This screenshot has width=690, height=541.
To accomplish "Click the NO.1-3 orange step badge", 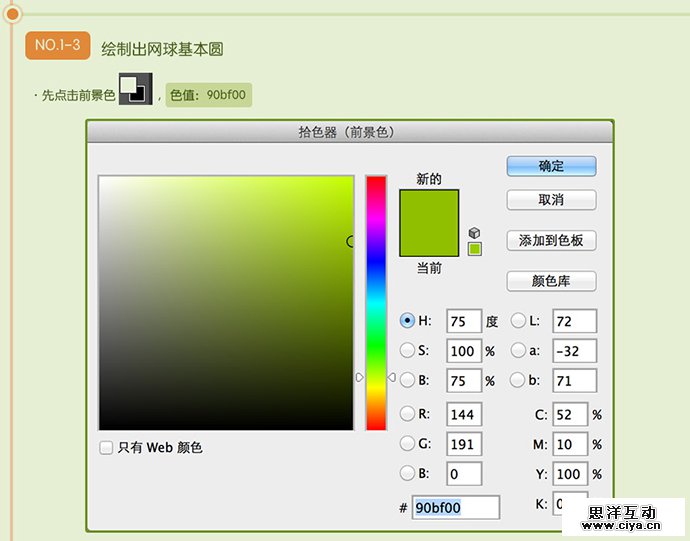I will [x=58, y=45].
